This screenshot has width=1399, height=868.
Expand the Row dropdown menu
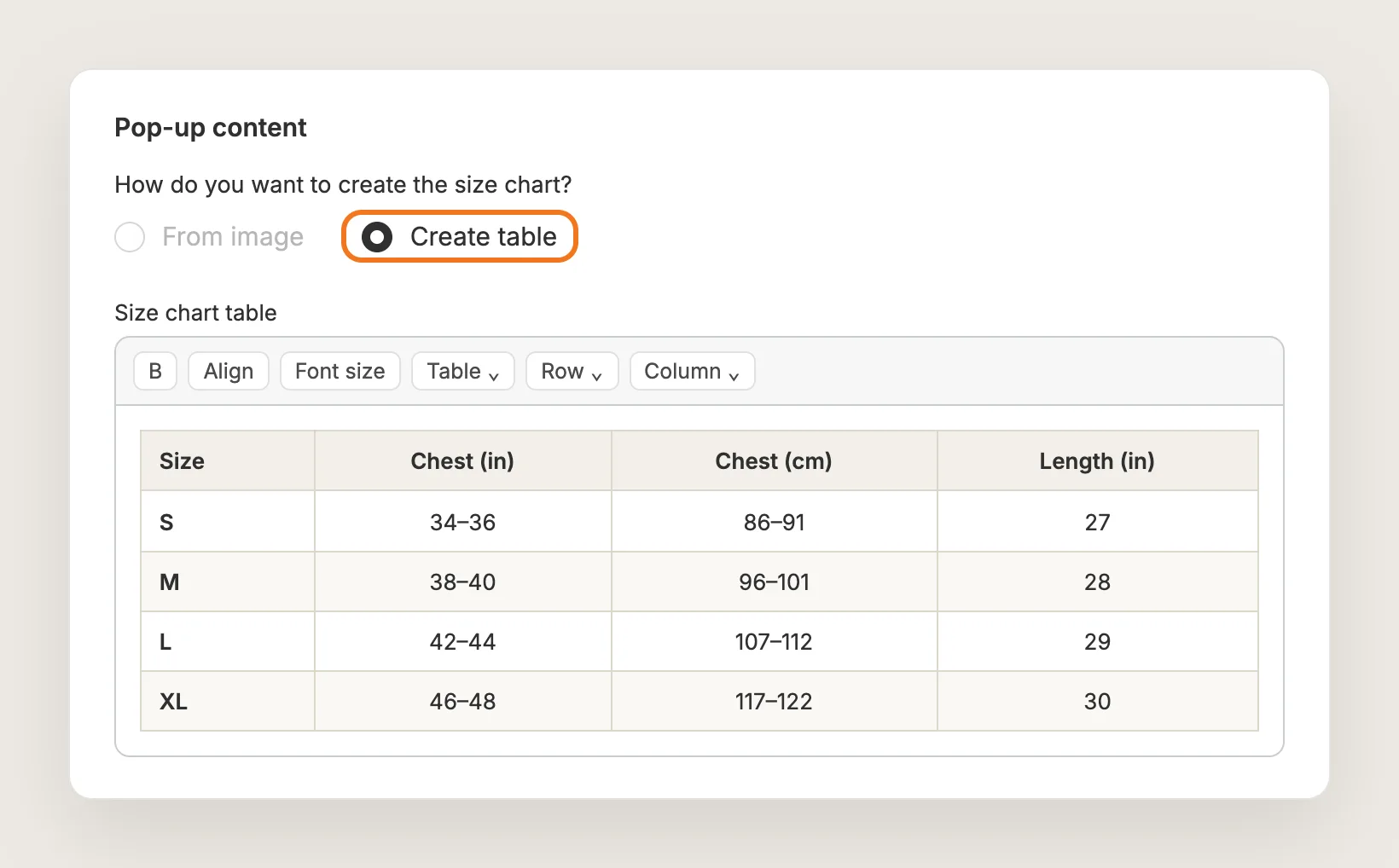click(572, 371)
